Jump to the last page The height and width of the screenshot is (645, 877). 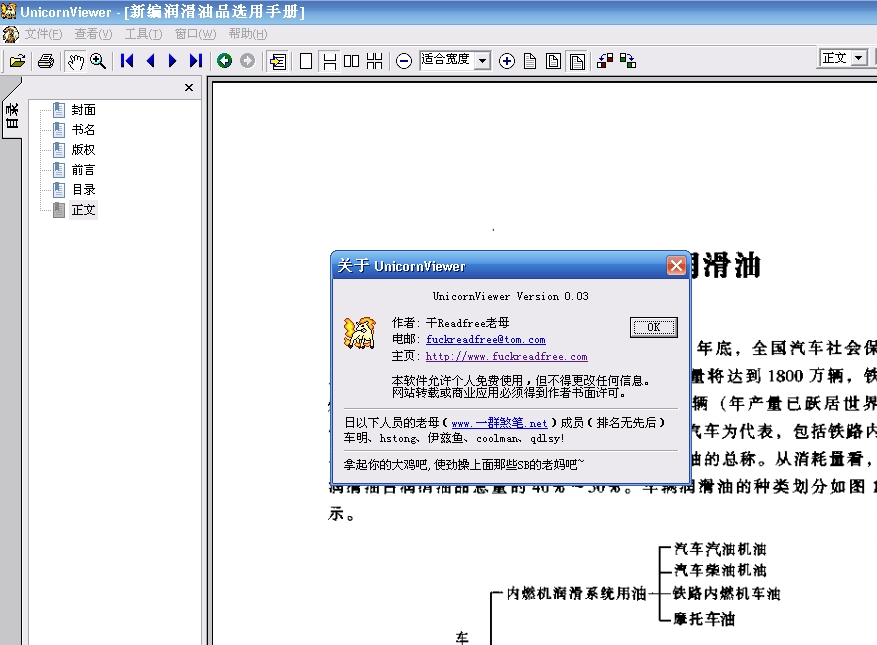coord(195,60)
